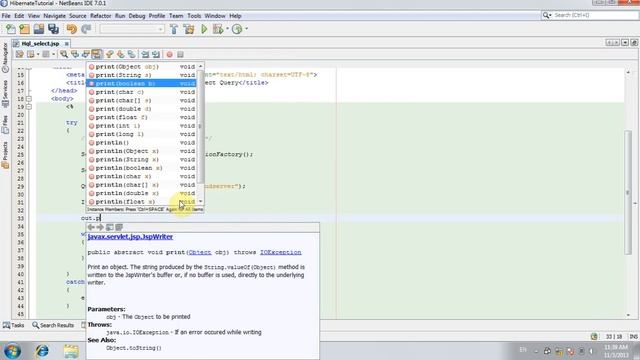Select print(String s) completion item

click(x=141, y=75)
